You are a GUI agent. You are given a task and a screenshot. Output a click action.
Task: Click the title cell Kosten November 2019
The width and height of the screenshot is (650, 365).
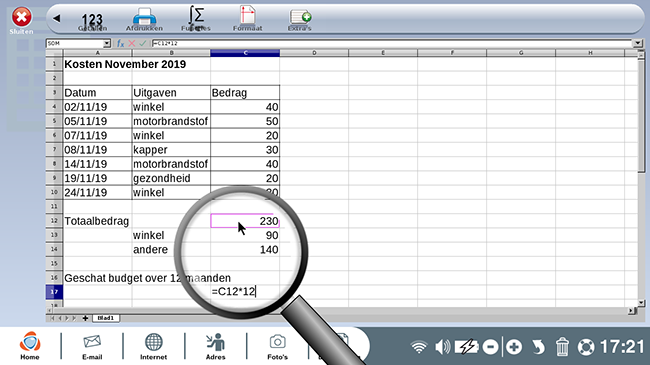pos(125,64)
